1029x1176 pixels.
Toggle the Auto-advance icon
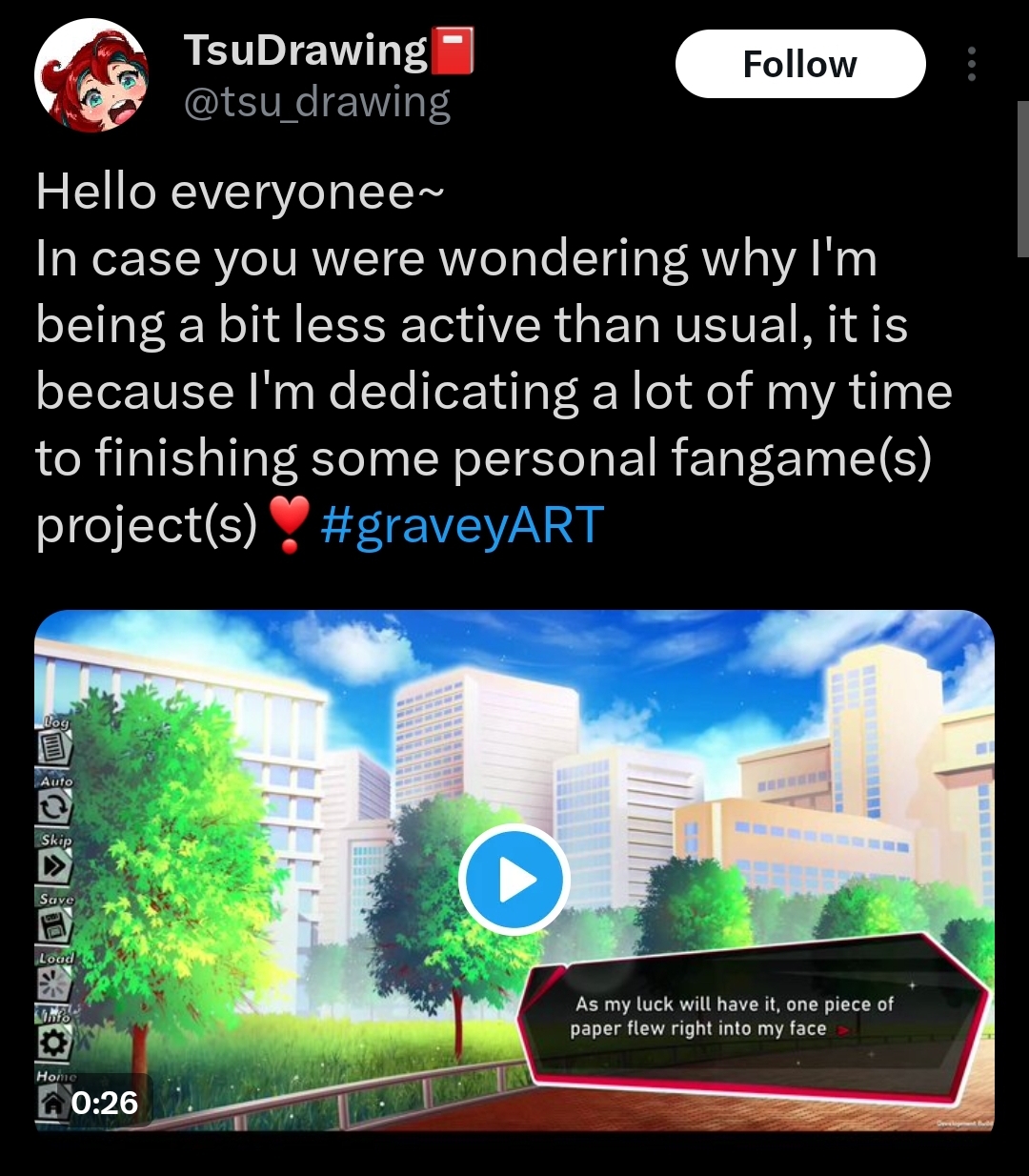pyautogui.click(x=55, y=807)
